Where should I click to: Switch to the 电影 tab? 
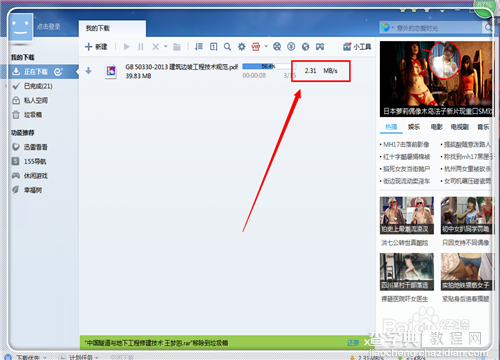point(436,127)
